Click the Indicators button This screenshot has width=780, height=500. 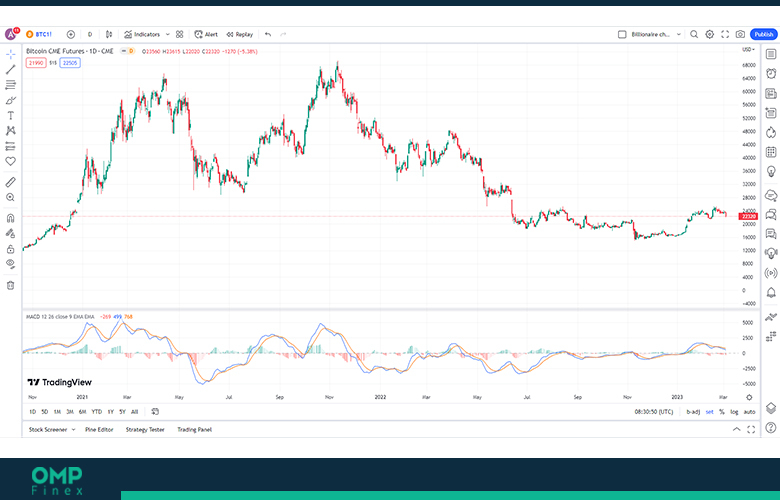pos(142,34)
